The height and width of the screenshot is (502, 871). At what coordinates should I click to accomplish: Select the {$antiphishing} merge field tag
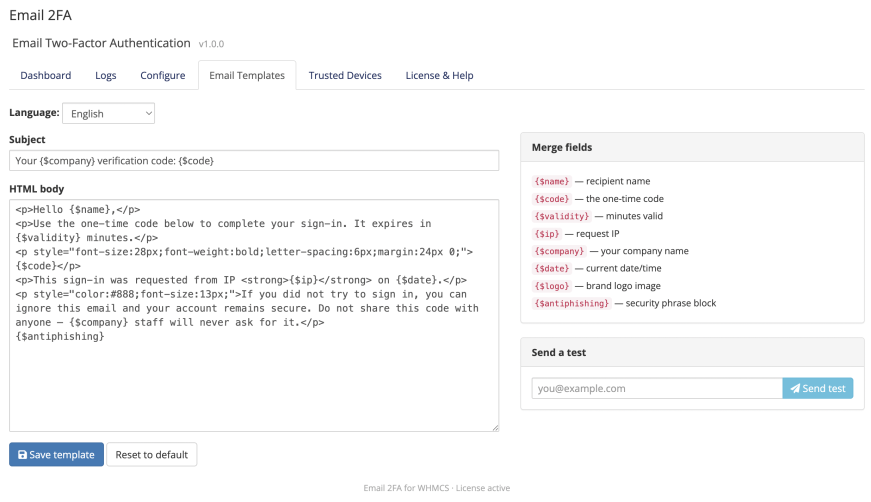pyautogui.click(x=572, y=303)
